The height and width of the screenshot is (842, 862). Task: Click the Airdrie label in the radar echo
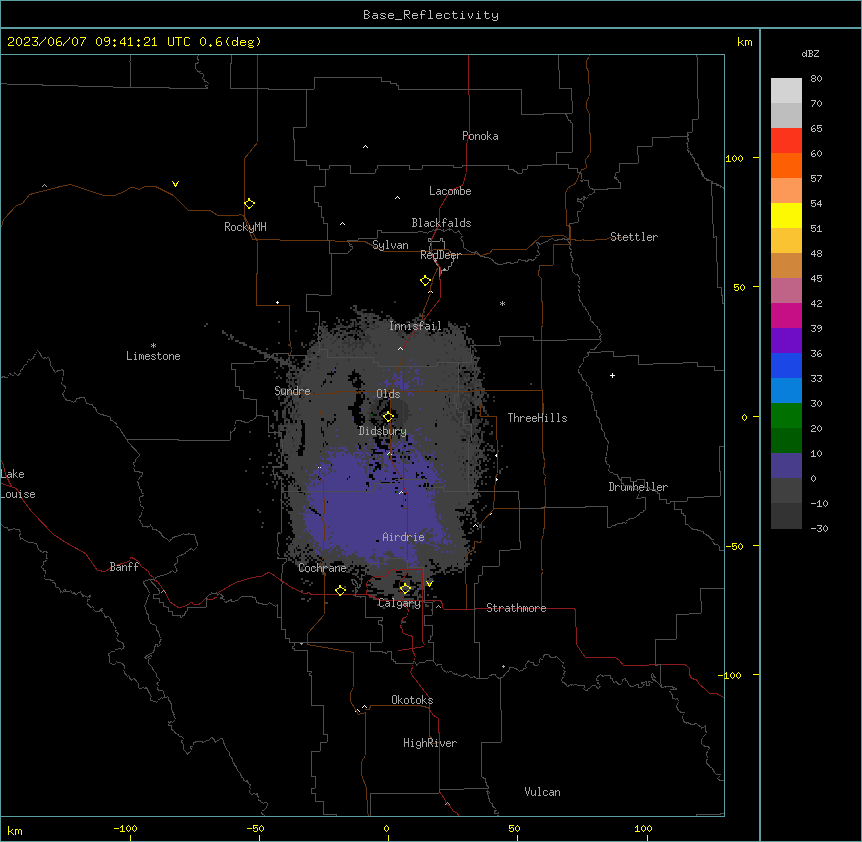click(403, 537)
